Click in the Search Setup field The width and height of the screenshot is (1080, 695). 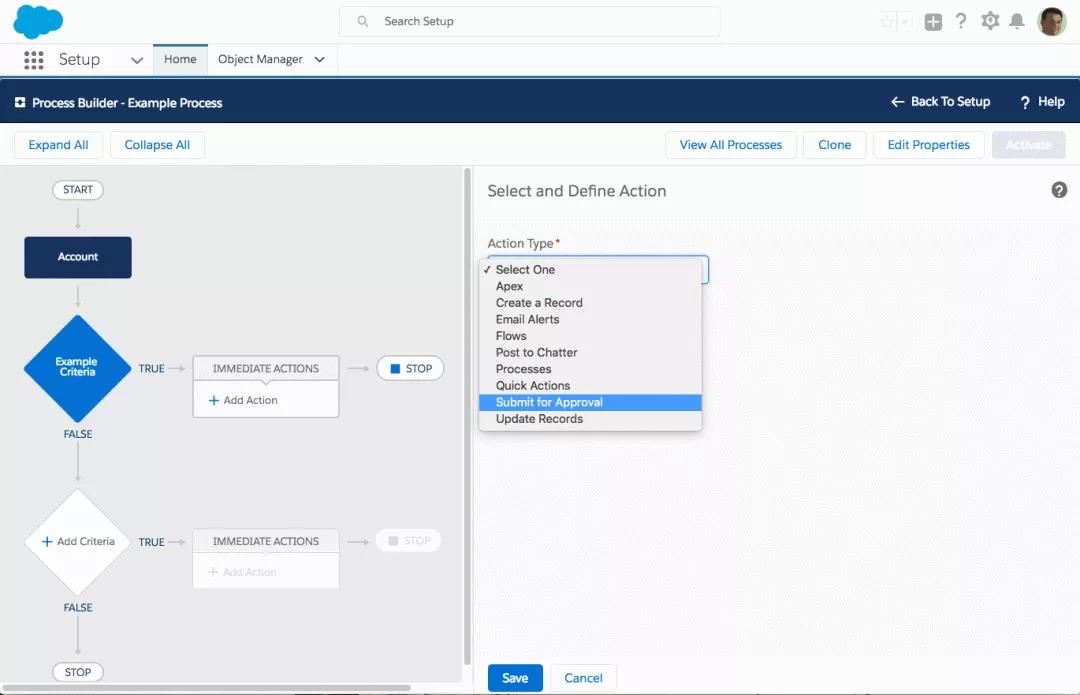pyautogui.click(x=530, y=21)
